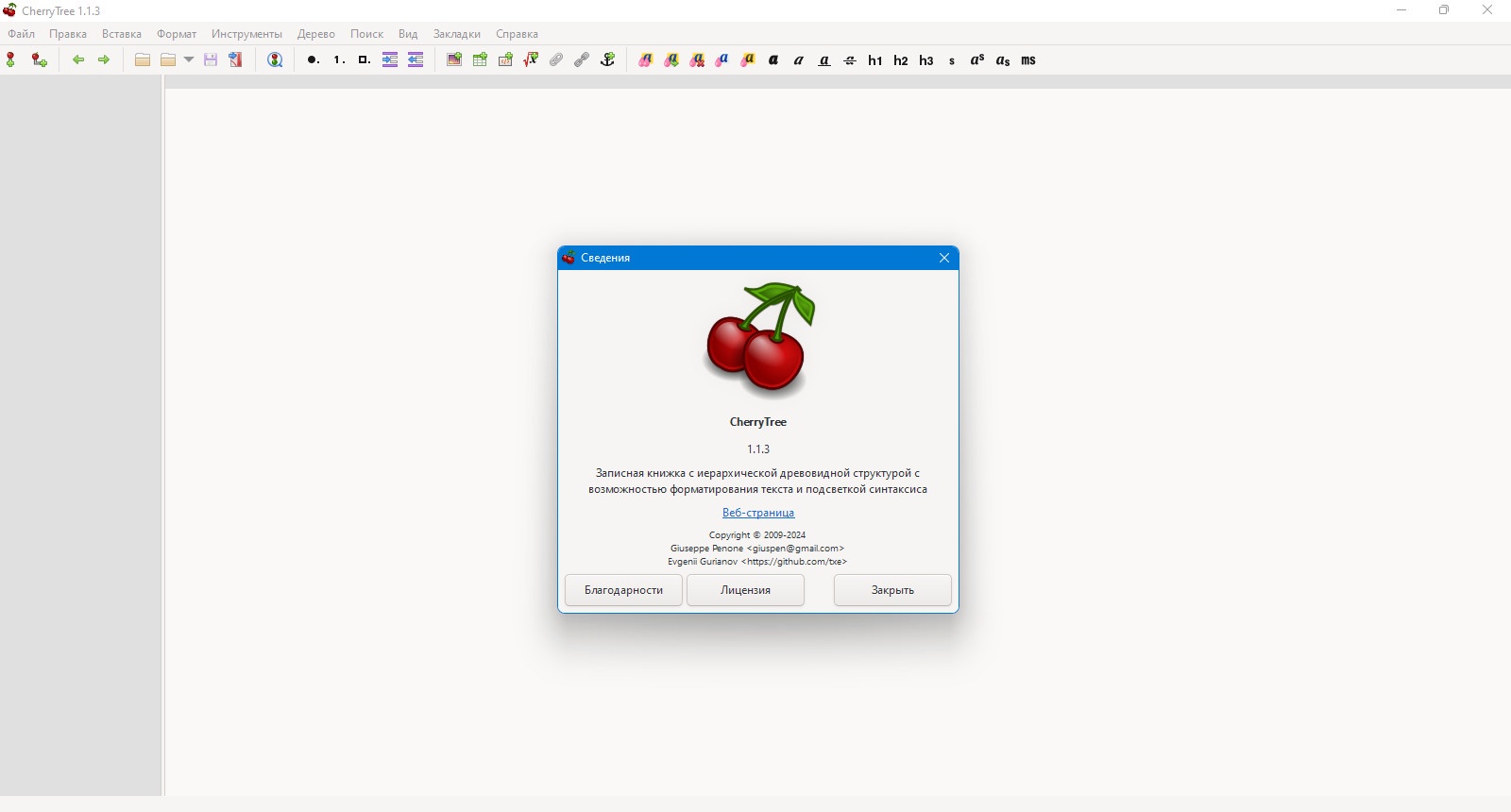1511x812 pixels.
Task: Click the export to PDF icon
Action: tap(236, 59)
